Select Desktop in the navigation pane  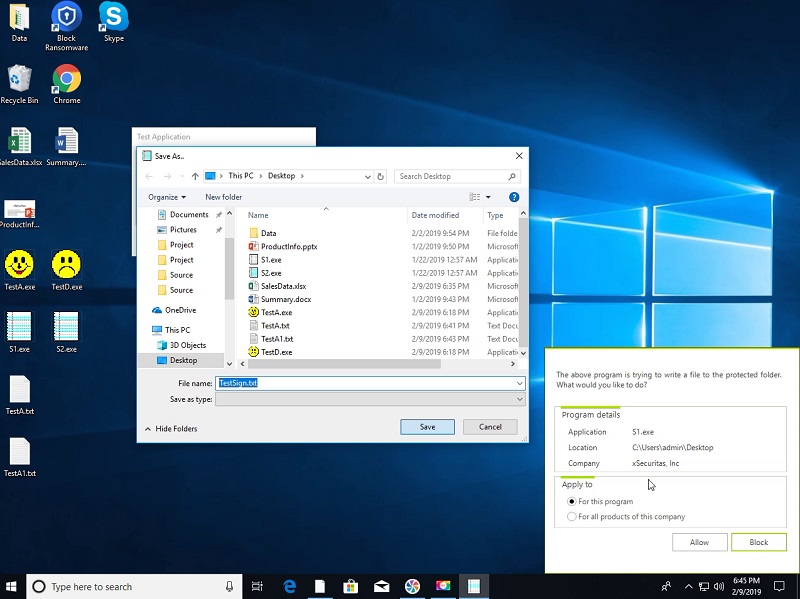tap(181, 360)
